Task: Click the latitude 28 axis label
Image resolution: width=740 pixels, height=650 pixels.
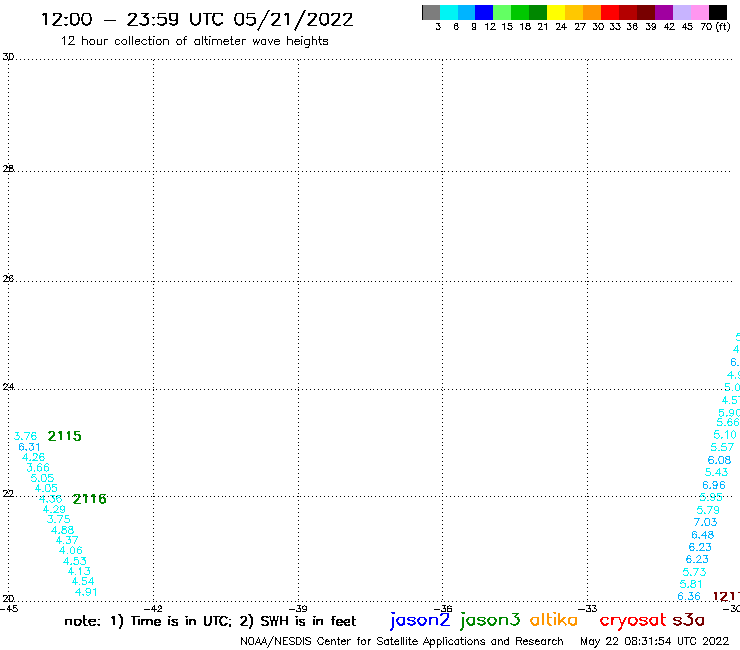Action: pos(8,169)
